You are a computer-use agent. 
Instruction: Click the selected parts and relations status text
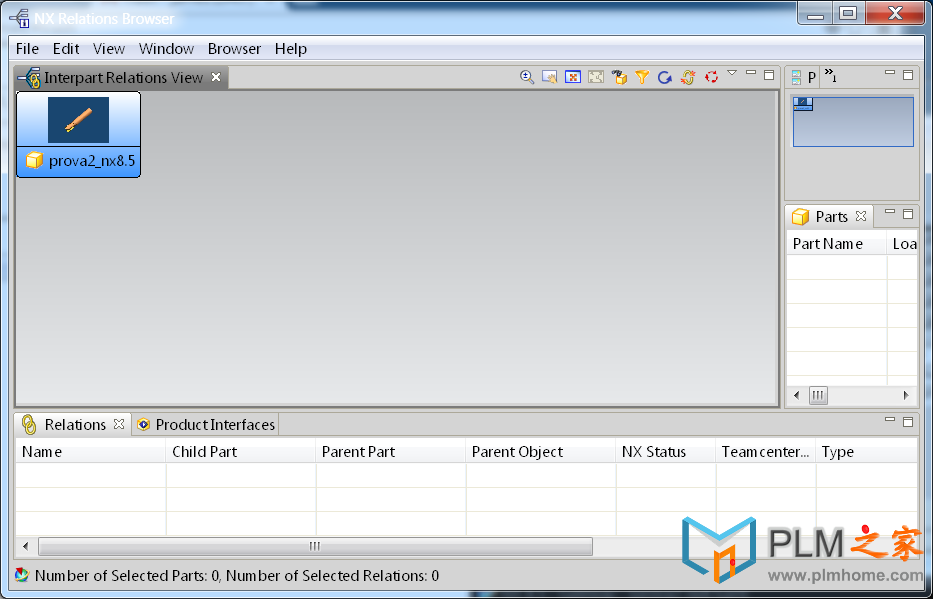[x=237, y=576]
